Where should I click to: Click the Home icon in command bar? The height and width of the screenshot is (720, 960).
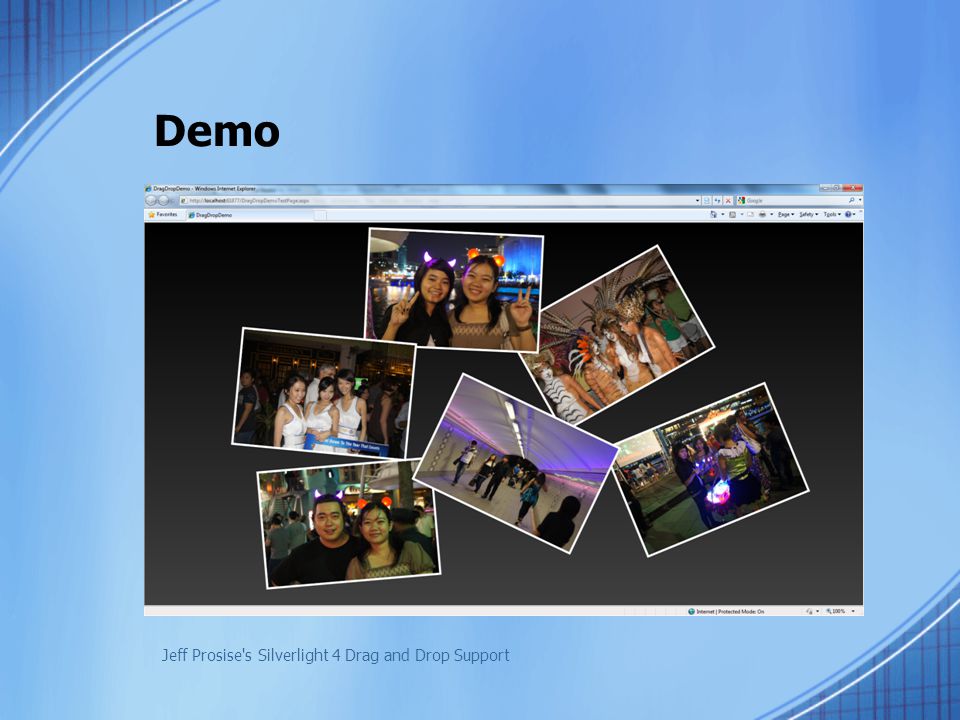pyautogui.click(x=714, y=214)
